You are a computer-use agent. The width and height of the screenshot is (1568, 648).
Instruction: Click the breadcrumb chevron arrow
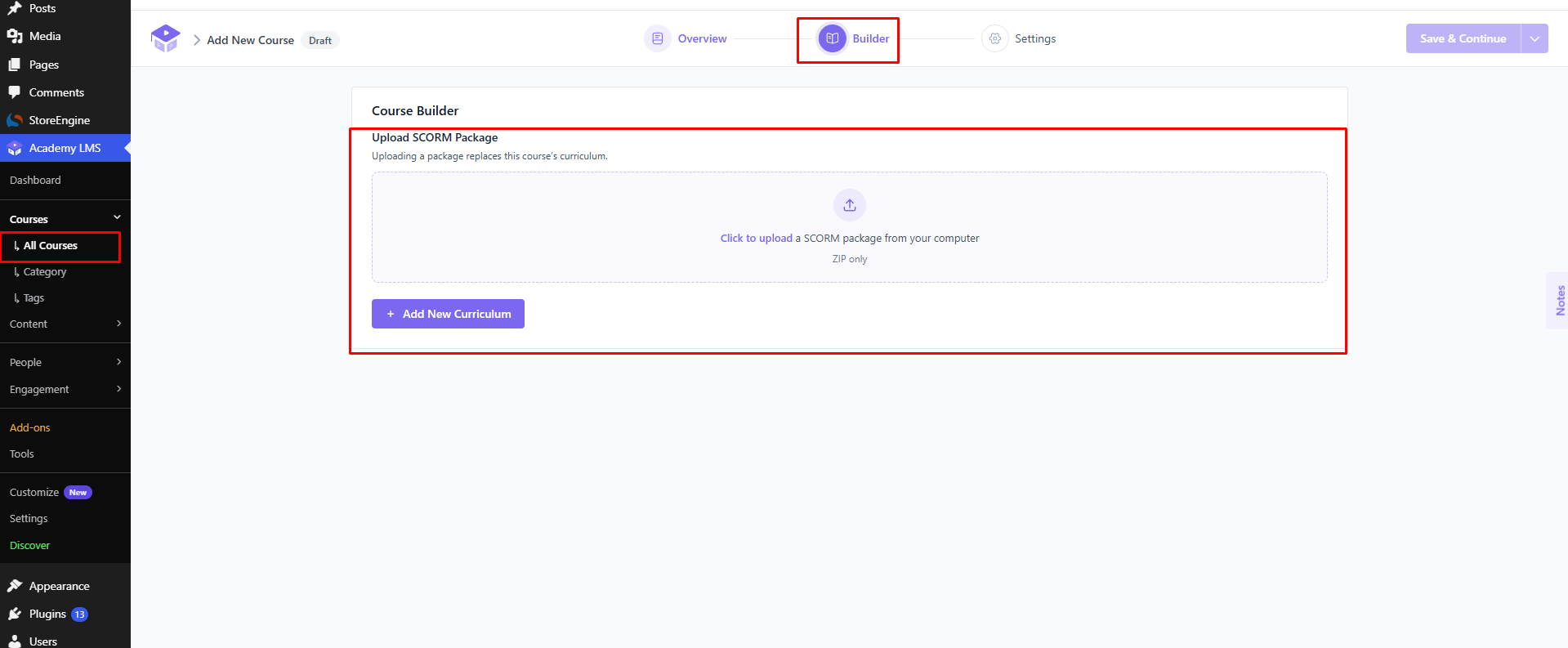(197, 40)
